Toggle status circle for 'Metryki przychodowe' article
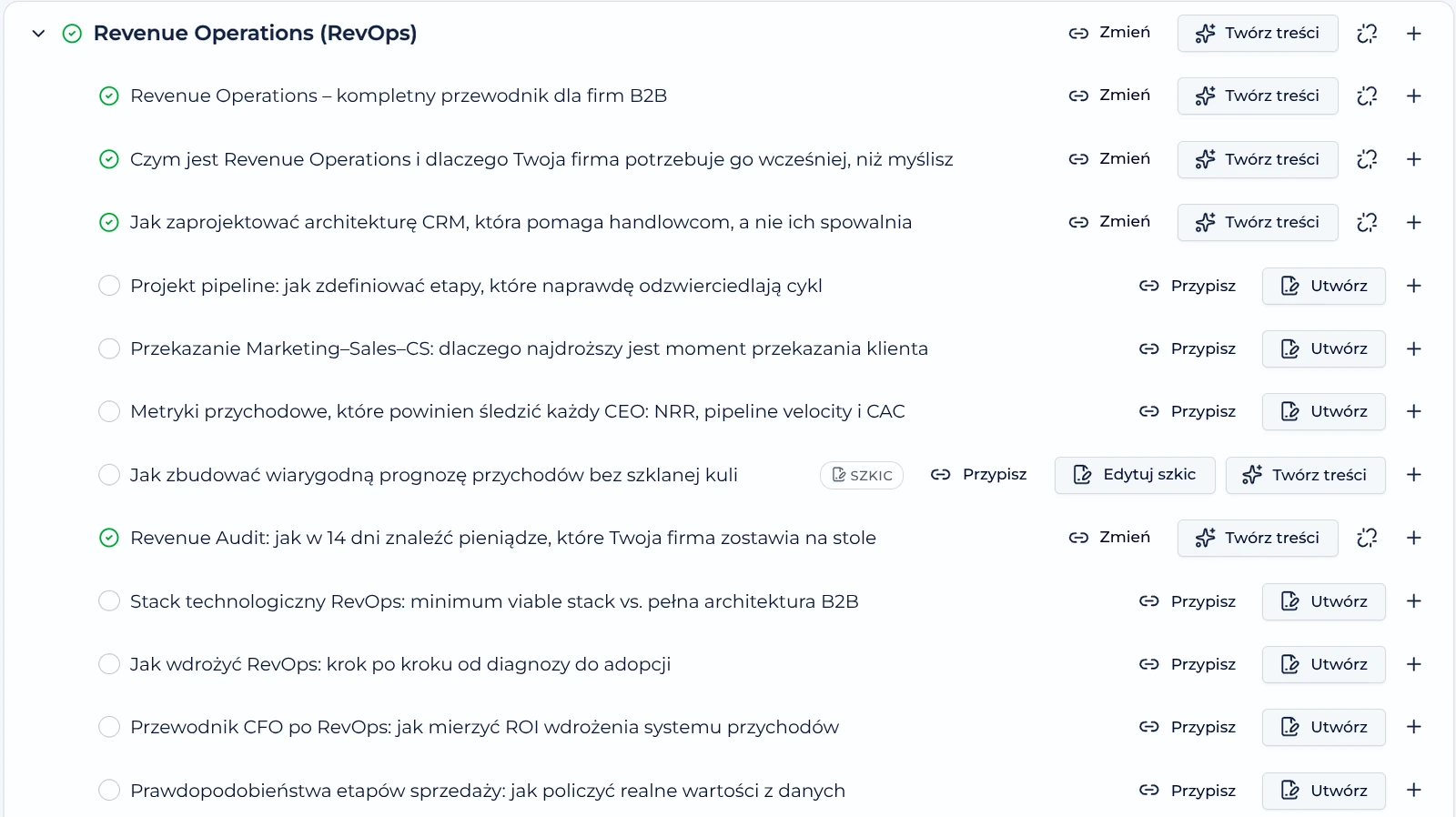The width and height of the screenshot is (1456, 817). (x=109, y=411)
